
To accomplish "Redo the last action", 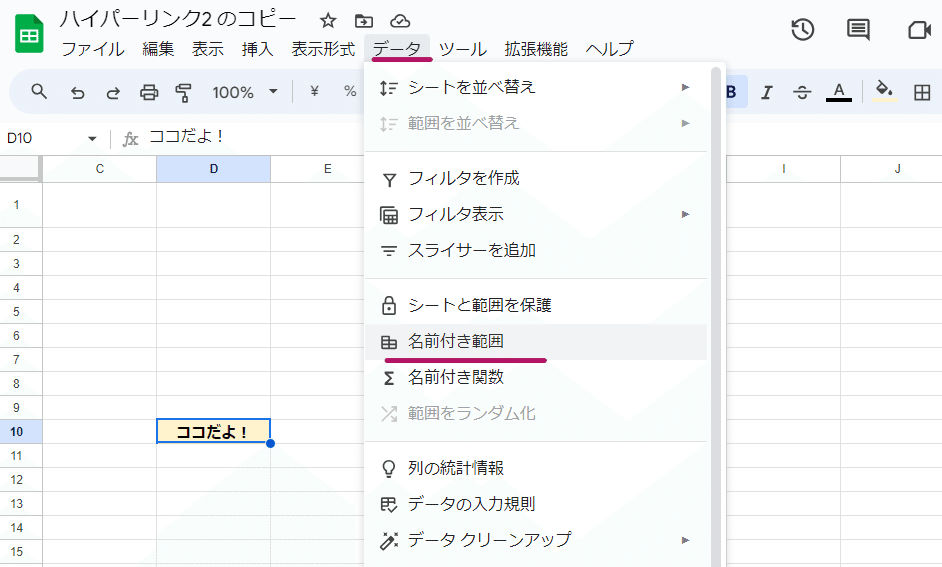I will click(x=113, y=92).
